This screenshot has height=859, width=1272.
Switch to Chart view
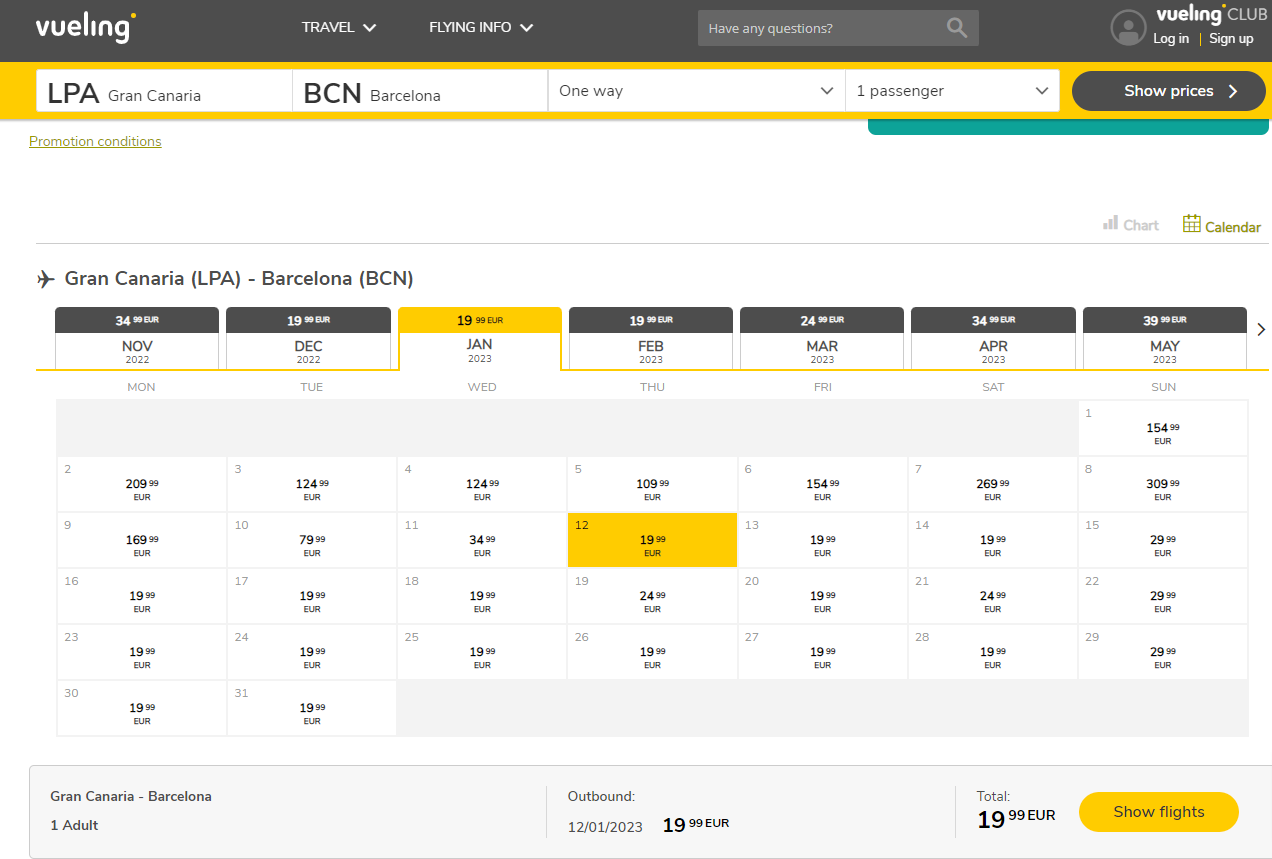tap(1131, 225)
